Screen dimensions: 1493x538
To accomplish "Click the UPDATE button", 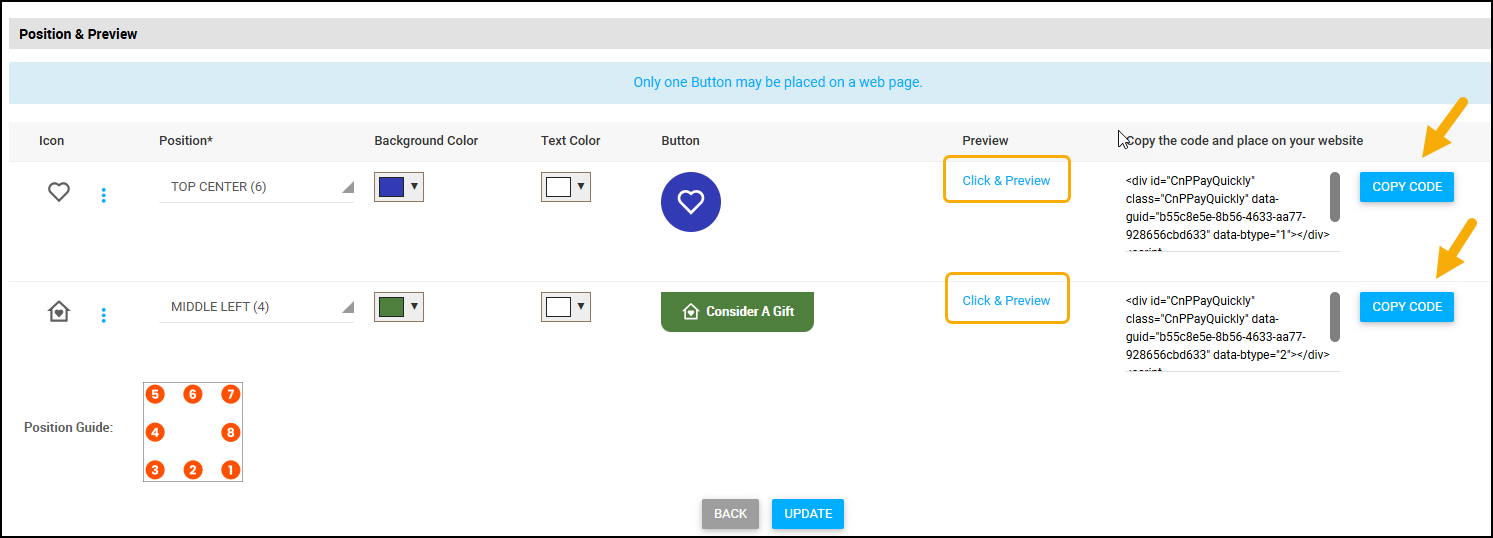I will (x=808, y=514).
